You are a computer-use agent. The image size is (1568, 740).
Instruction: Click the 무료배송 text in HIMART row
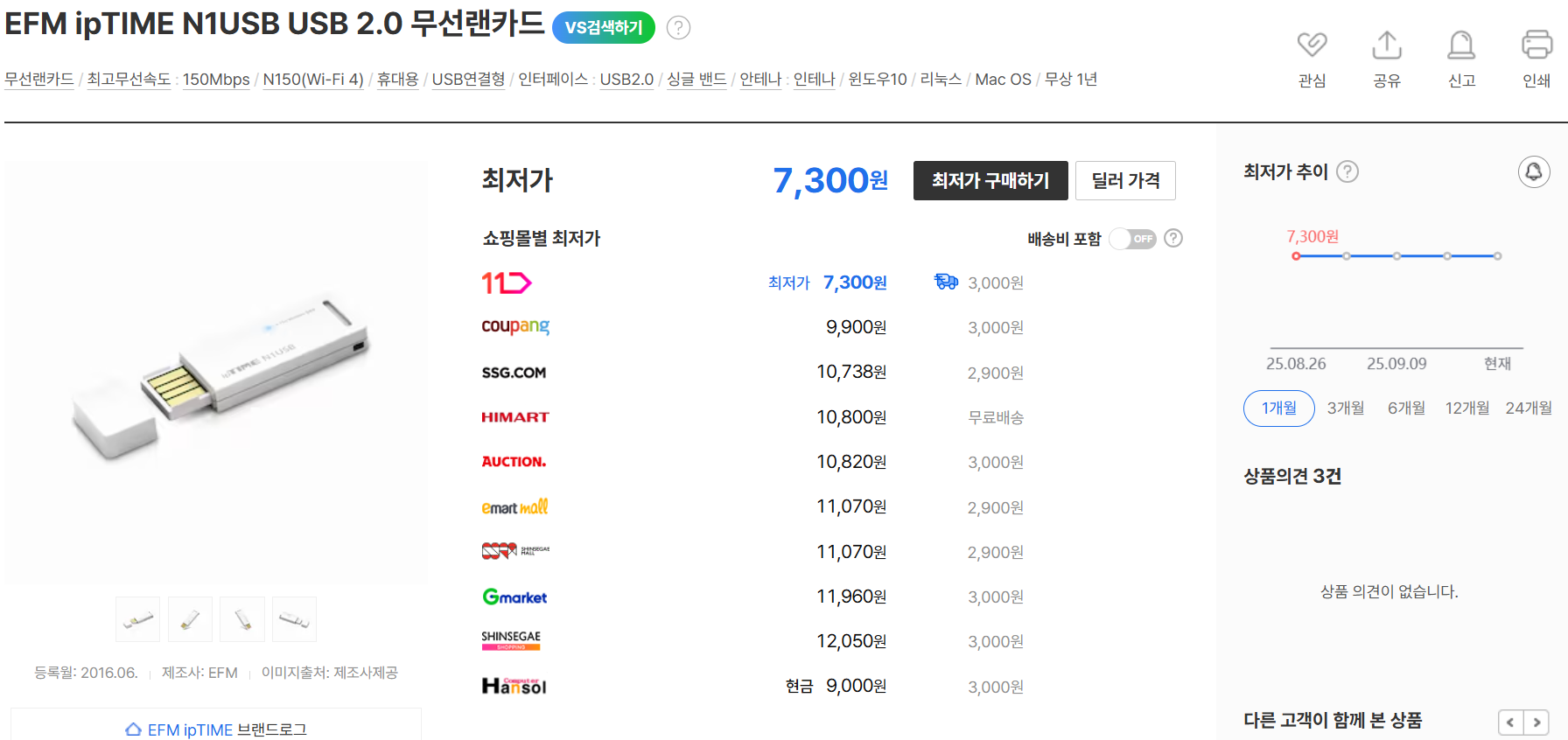(x=996, y=417)
